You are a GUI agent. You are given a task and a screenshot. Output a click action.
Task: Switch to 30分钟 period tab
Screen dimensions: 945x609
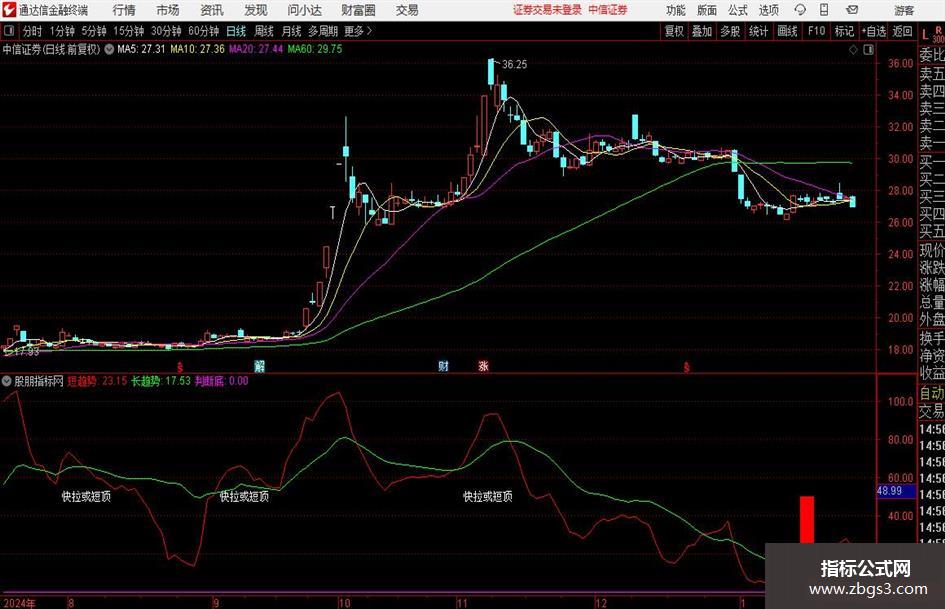pyautogui.click(x=166, y=31)
